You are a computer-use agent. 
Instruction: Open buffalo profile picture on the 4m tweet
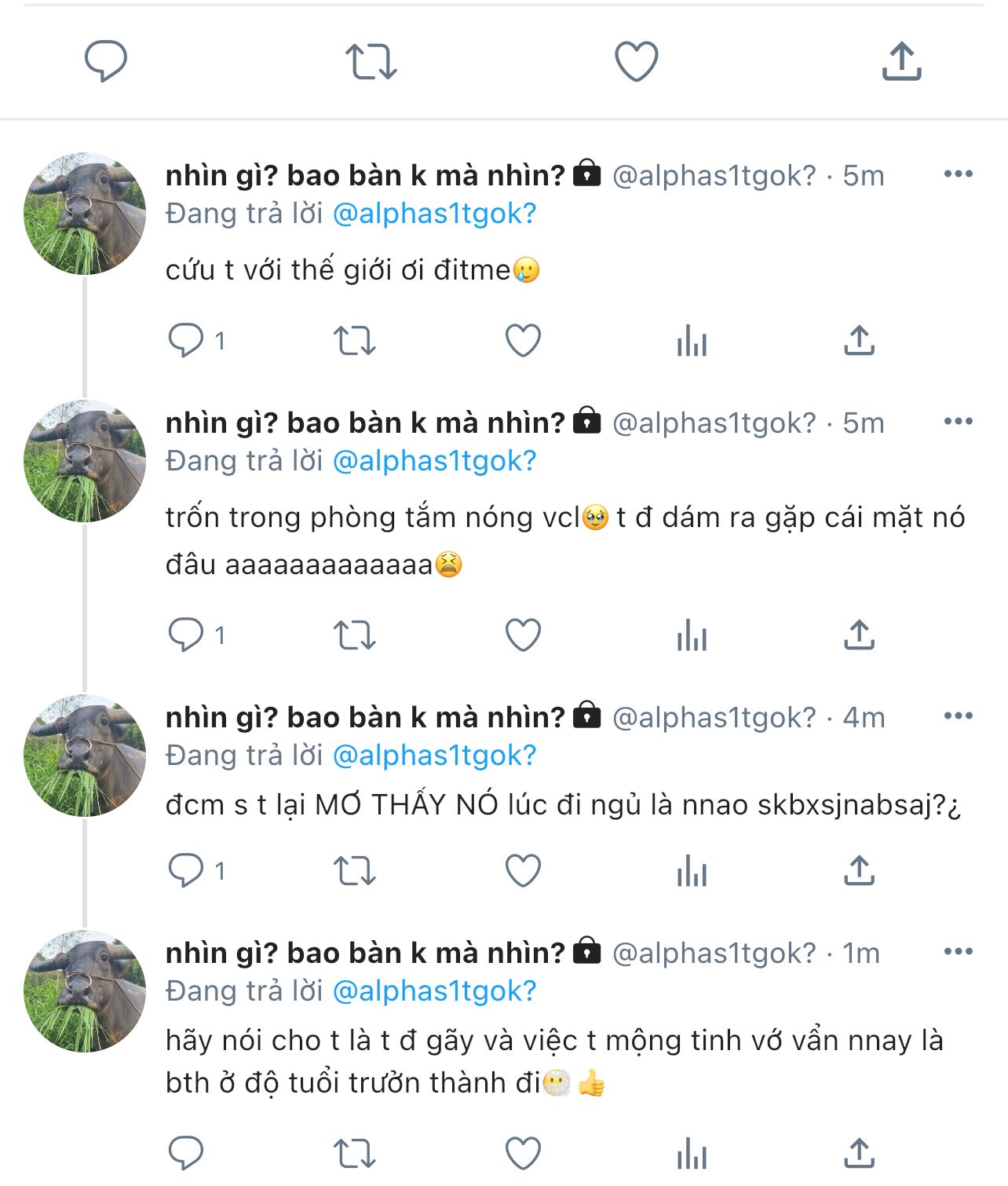[85, 756]
